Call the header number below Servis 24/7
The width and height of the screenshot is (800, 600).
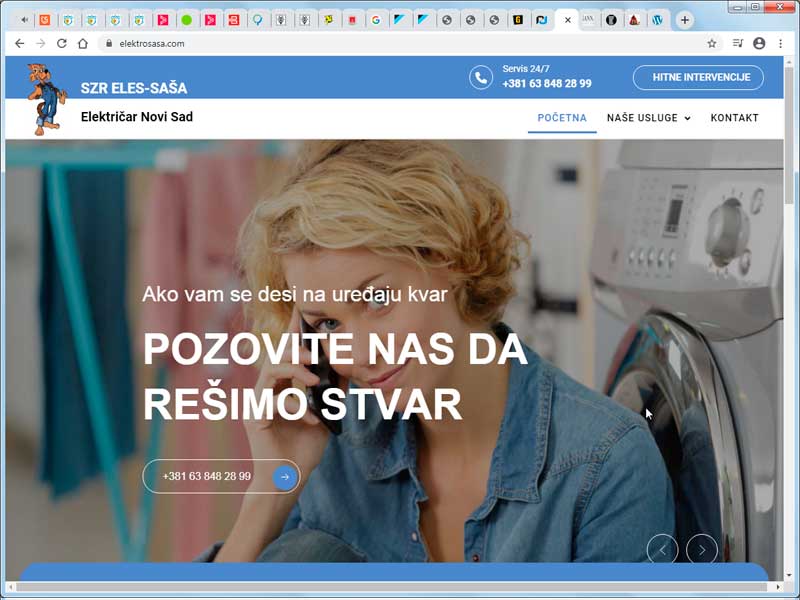pyautogui.click(x=547, y=84)
